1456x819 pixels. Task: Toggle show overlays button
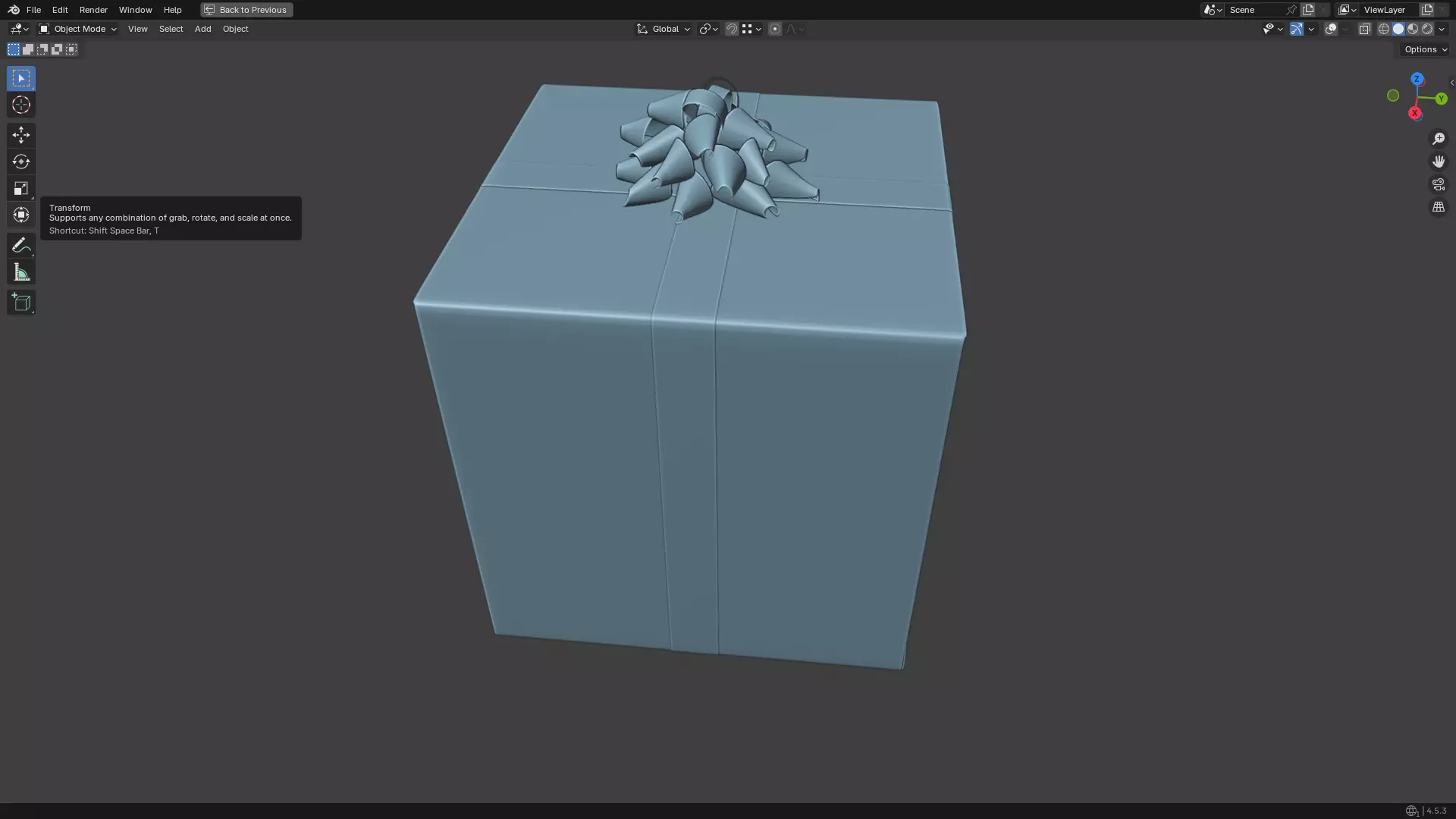(x=1331, y=29)
